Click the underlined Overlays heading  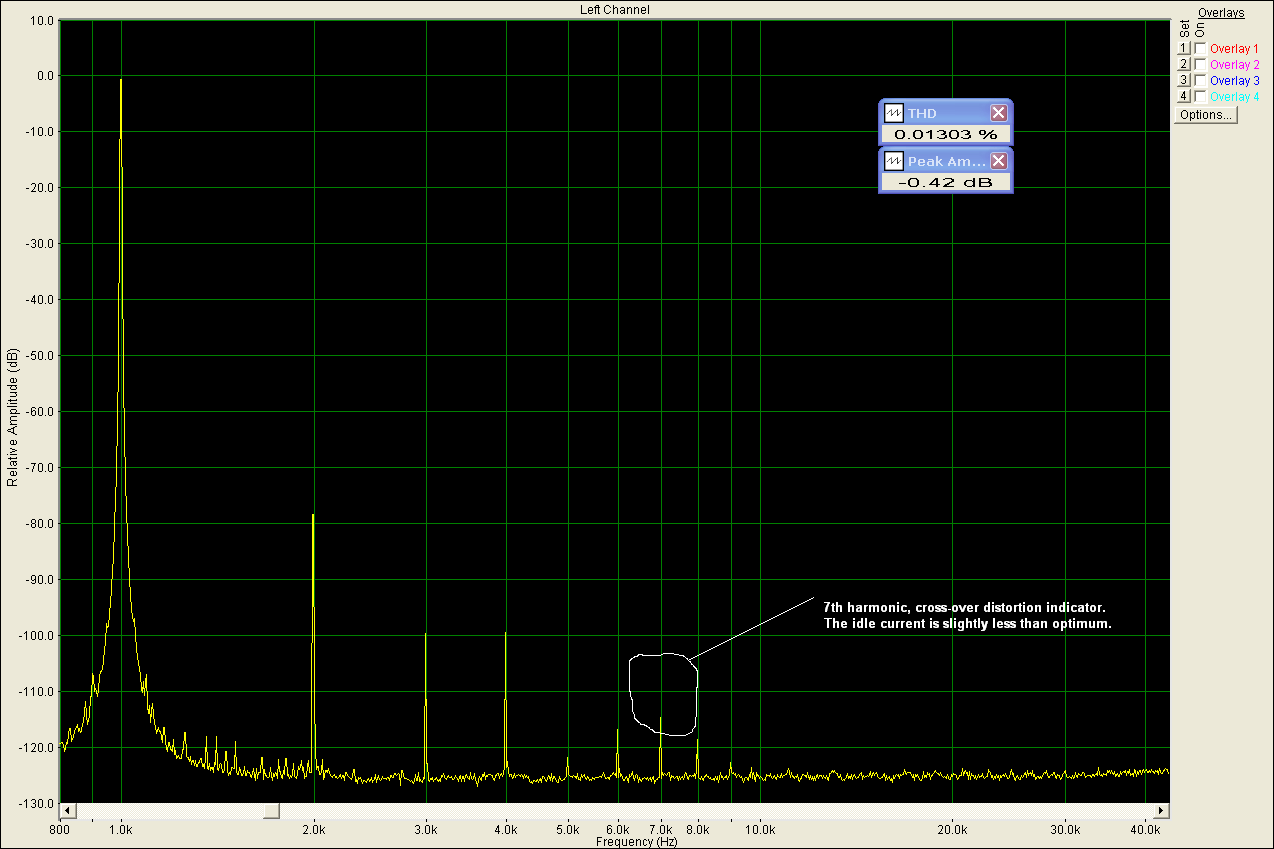(x=1221, y=13)
